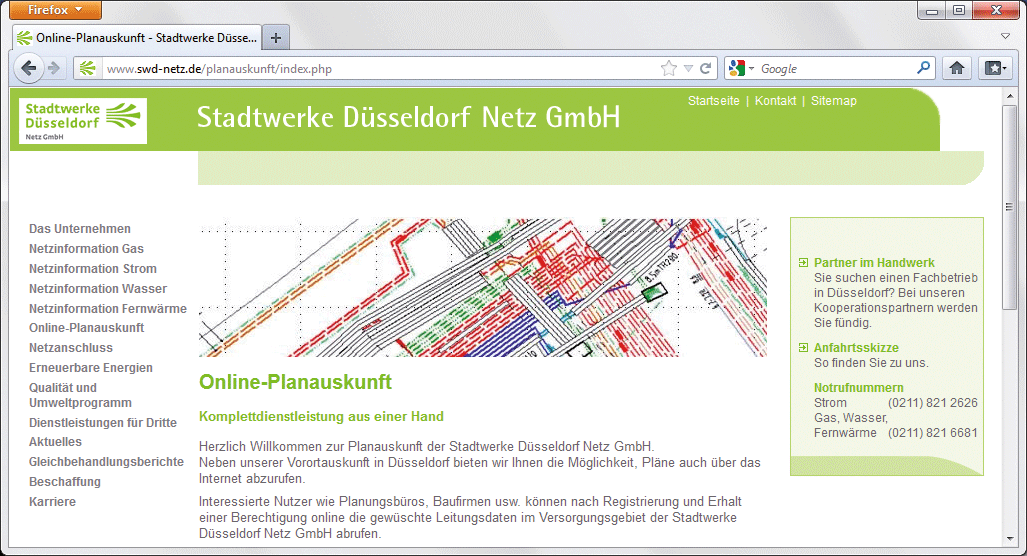
Task: Open the Firefox application menu
Action: coord(56,10)
